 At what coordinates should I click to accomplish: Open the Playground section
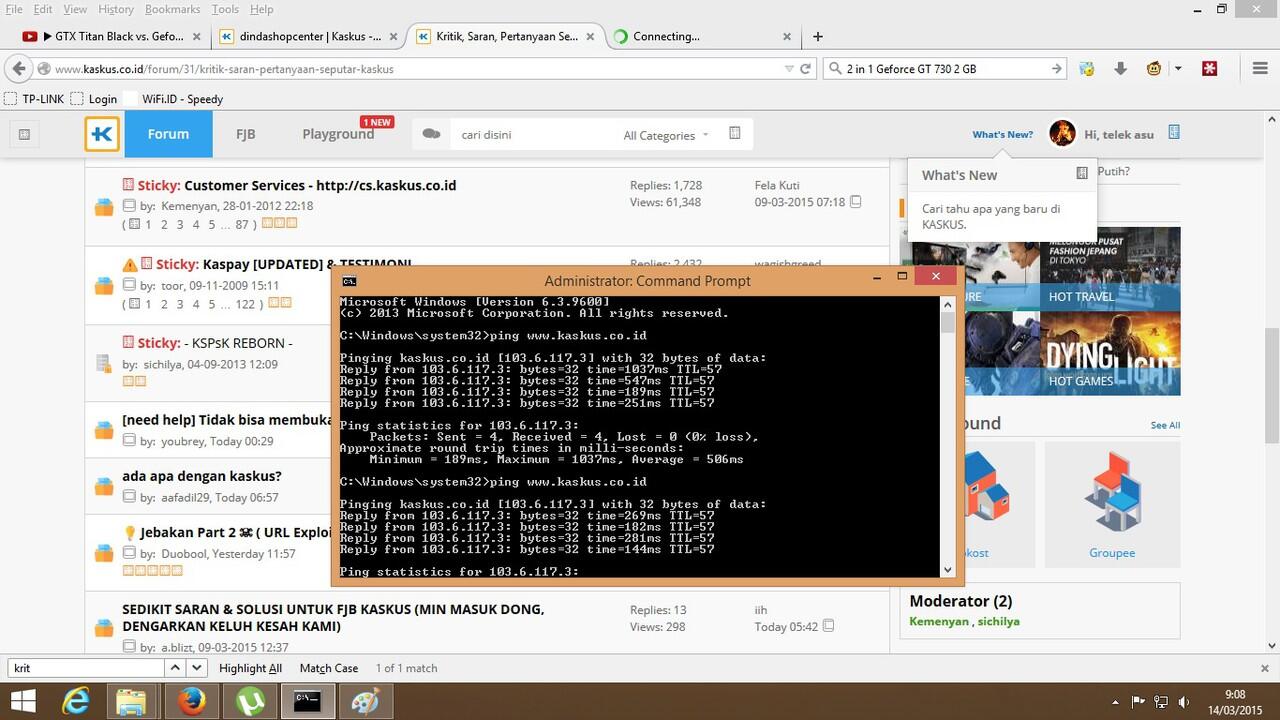coord(338,134)
